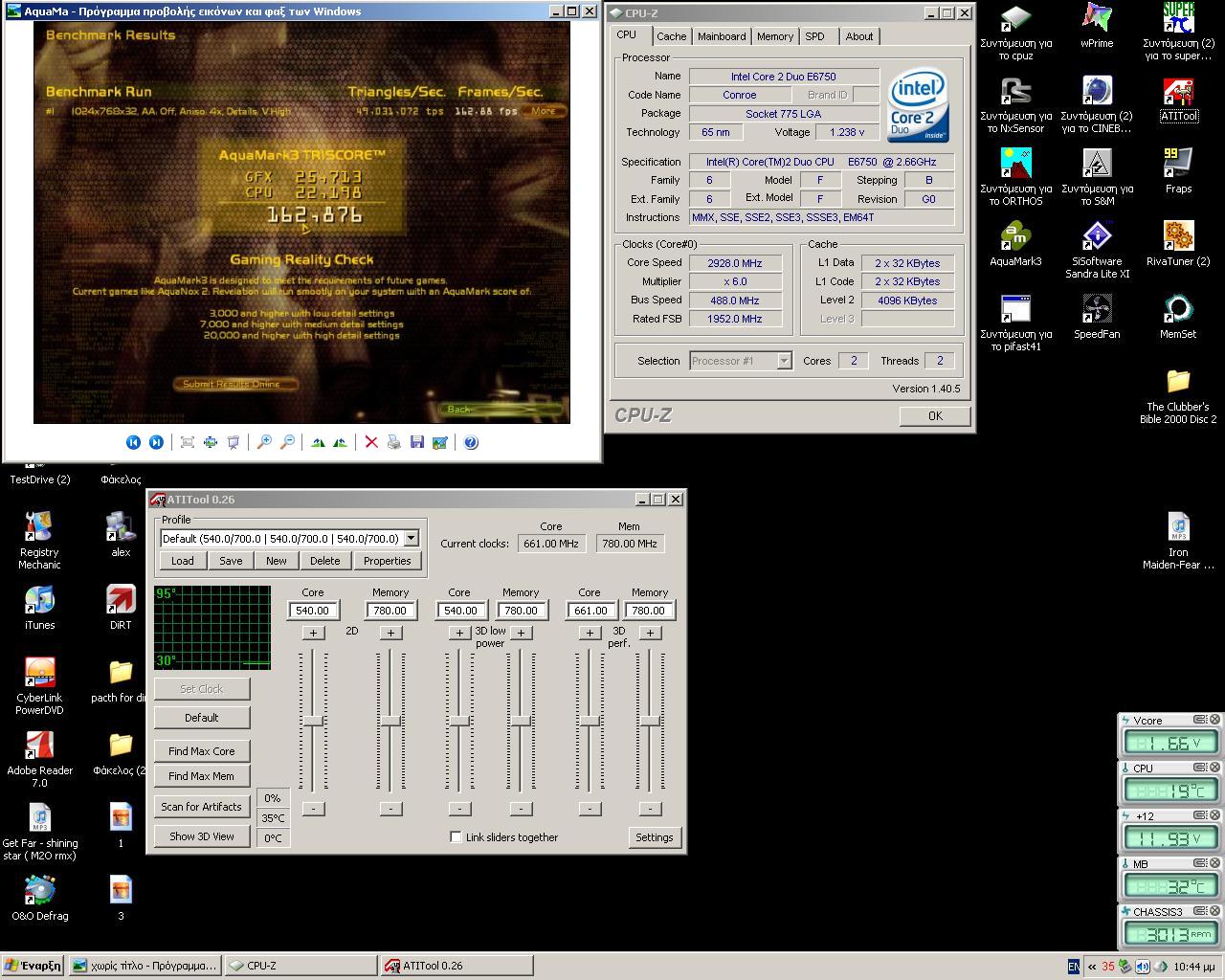Open the wPrime desktop shortcut
1225x980 pixels.
(1097, 26)
